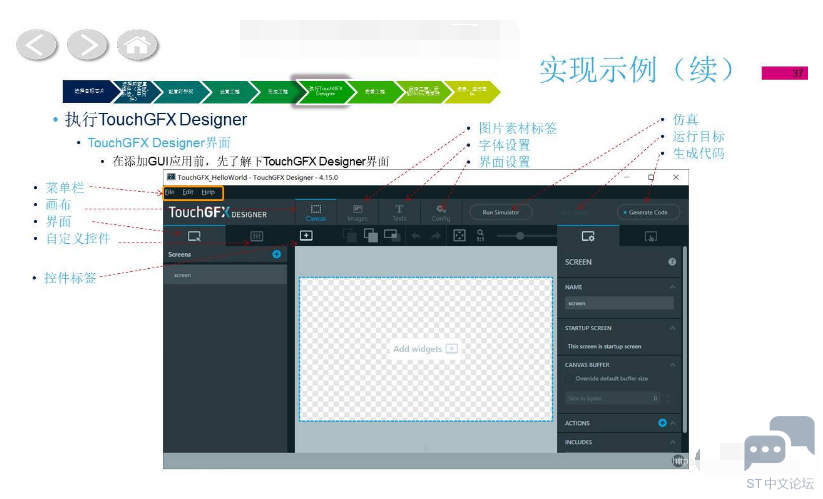
Task: Click the Run Target button
Action: pos(575,212)
